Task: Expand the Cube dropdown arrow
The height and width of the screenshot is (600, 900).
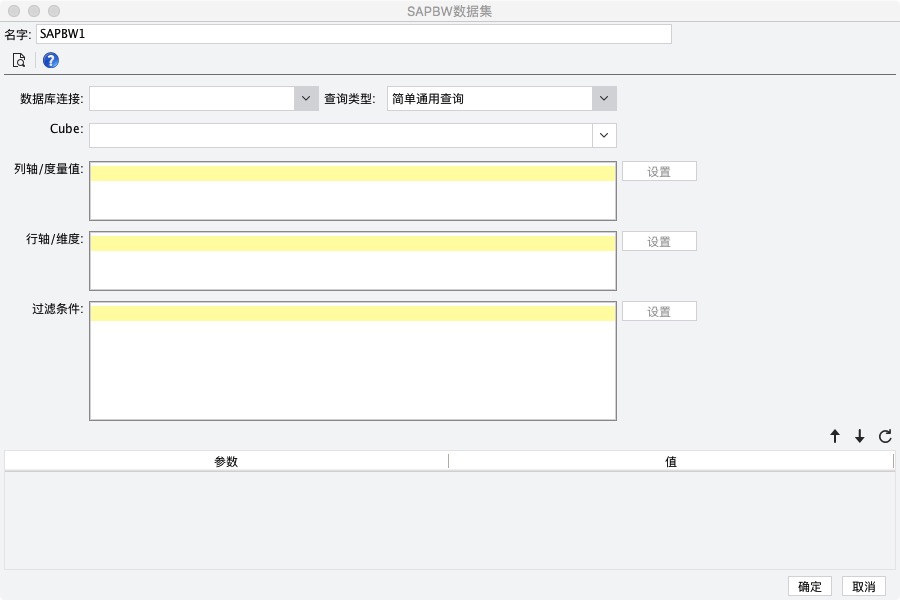Action: click(604, 136)
